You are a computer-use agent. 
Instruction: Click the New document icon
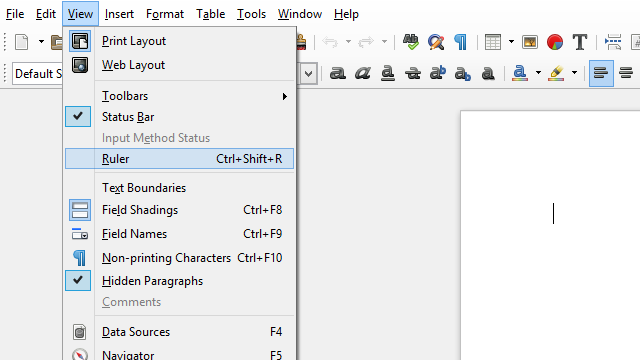click(22, 42)
